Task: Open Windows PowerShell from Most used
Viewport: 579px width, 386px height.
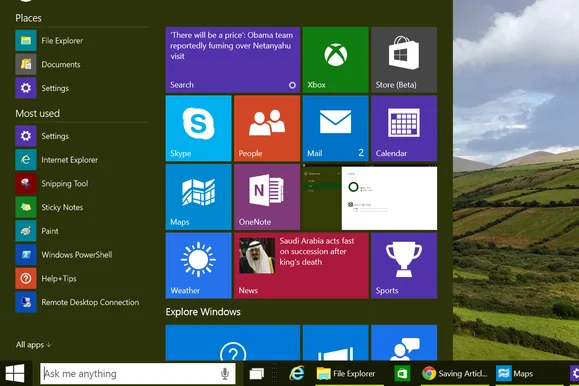Action: click(82, 255)
